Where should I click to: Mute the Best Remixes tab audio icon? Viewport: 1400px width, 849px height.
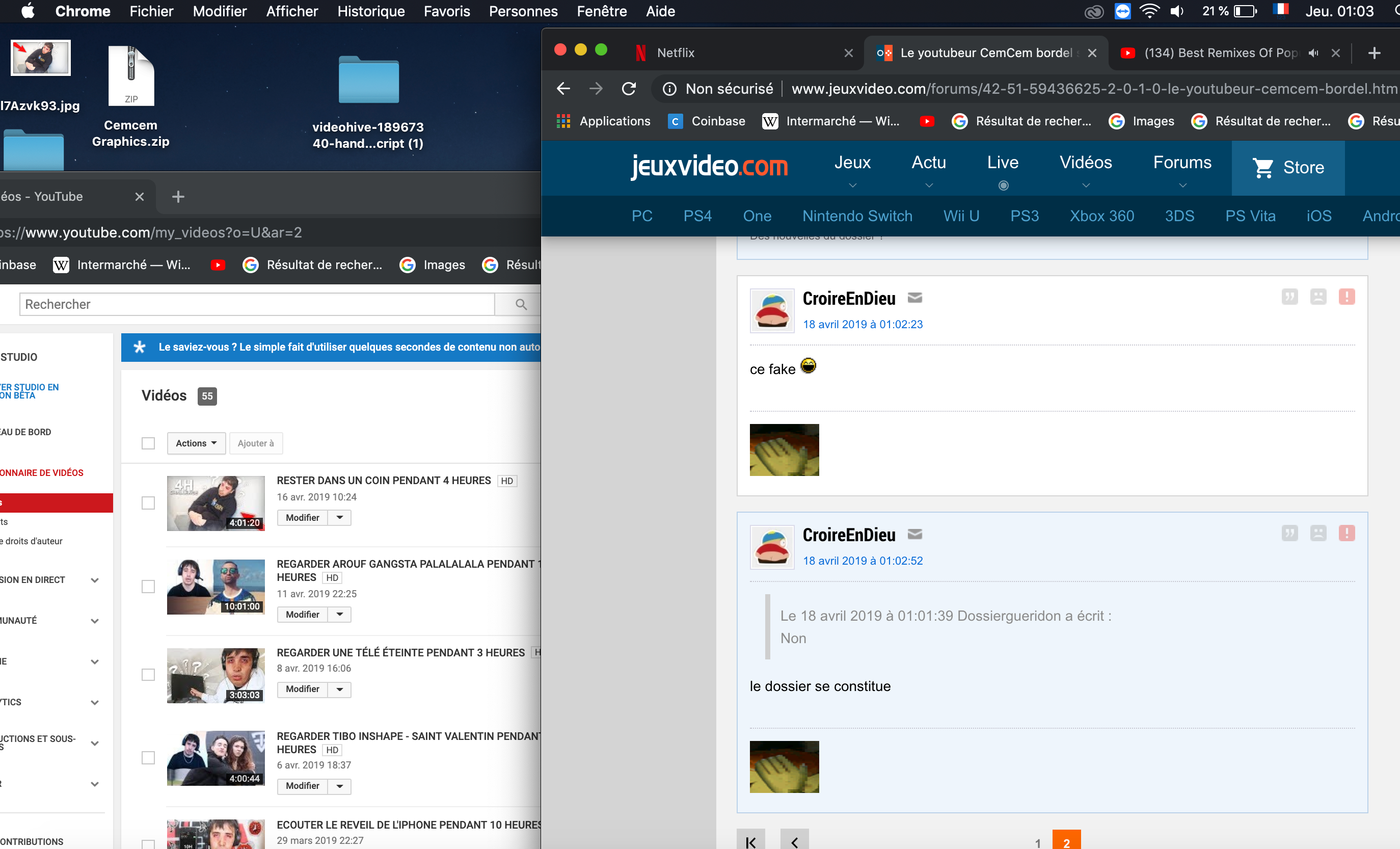[x=1313, y=53]
